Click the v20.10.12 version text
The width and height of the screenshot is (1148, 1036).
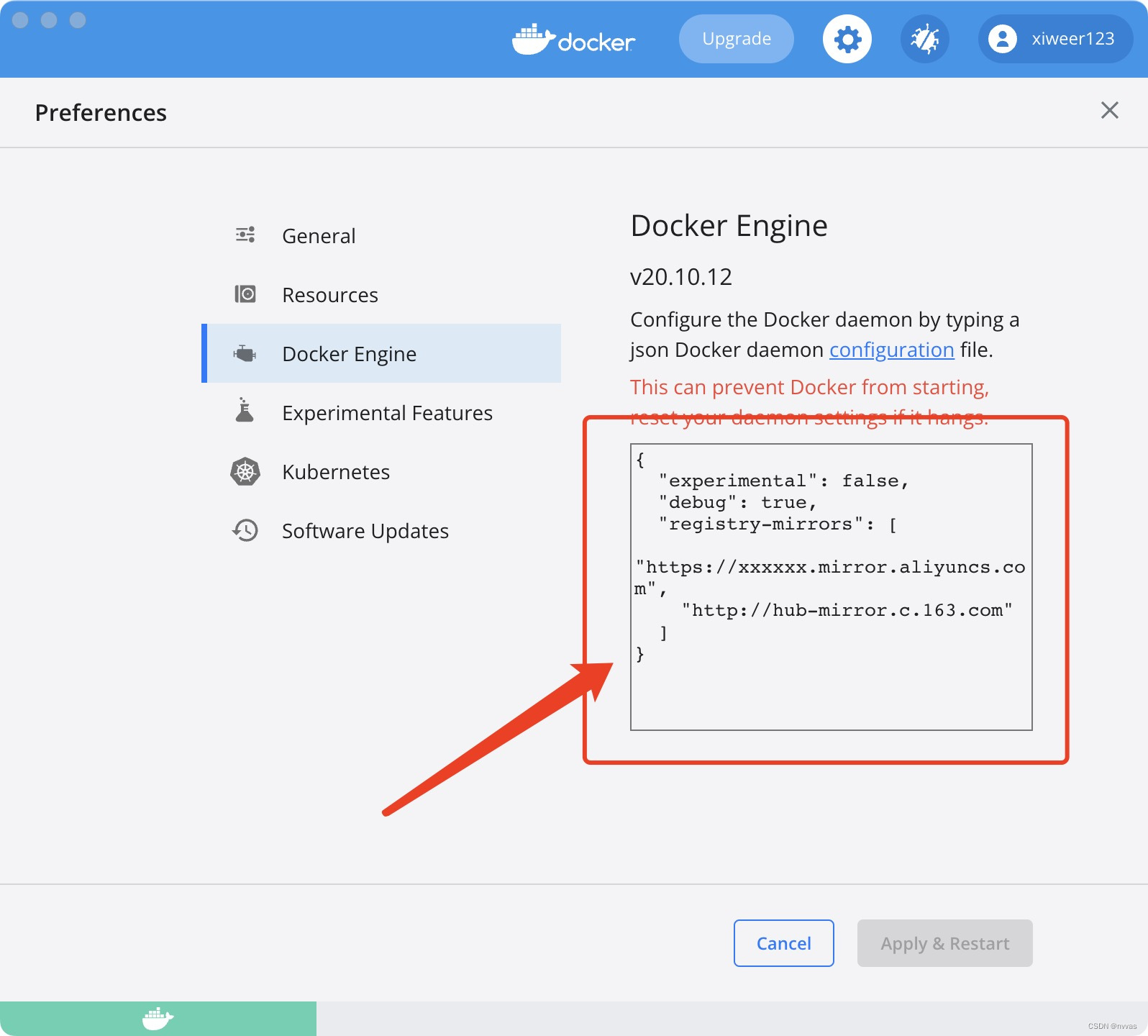pyautogui.click(x=681, y=277)
